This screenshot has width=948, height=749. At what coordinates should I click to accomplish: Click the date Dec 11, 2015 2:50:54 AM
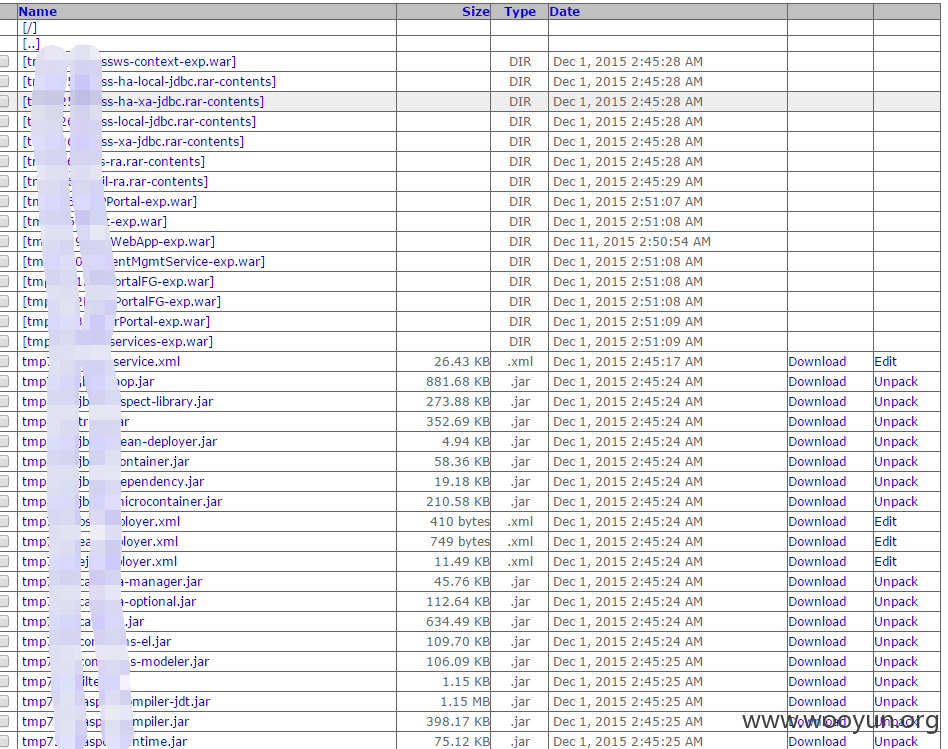632,241
